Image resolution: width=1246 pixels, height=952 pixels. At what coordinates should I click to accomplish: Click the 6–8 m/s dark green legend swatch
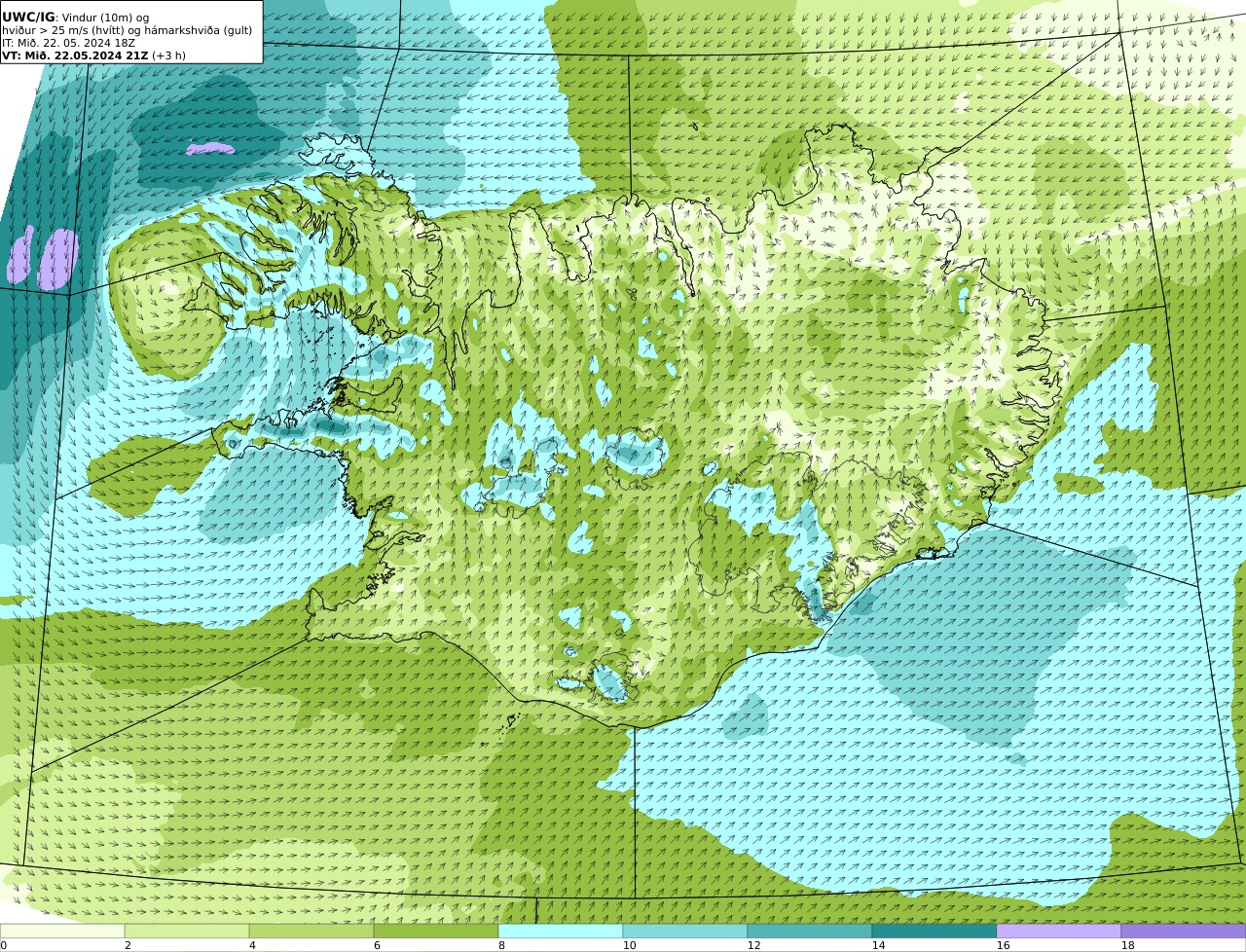(x=436, y=931)
